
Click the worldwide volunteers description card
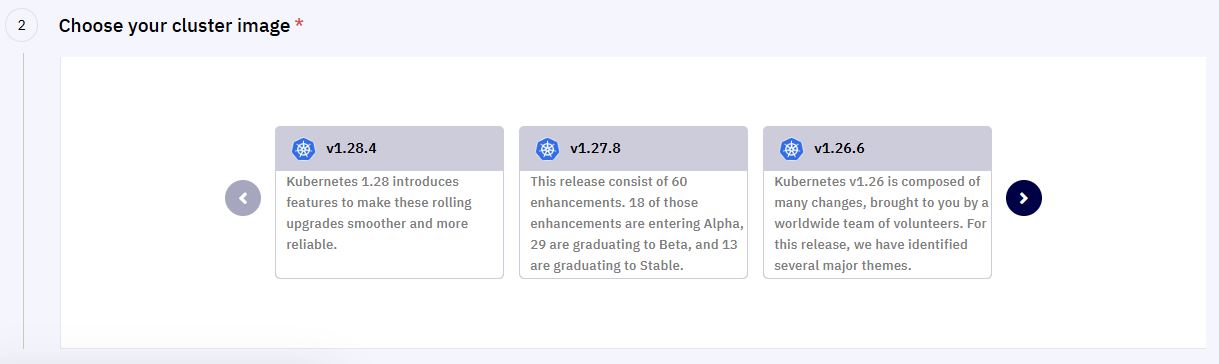[x=877, y=224]
